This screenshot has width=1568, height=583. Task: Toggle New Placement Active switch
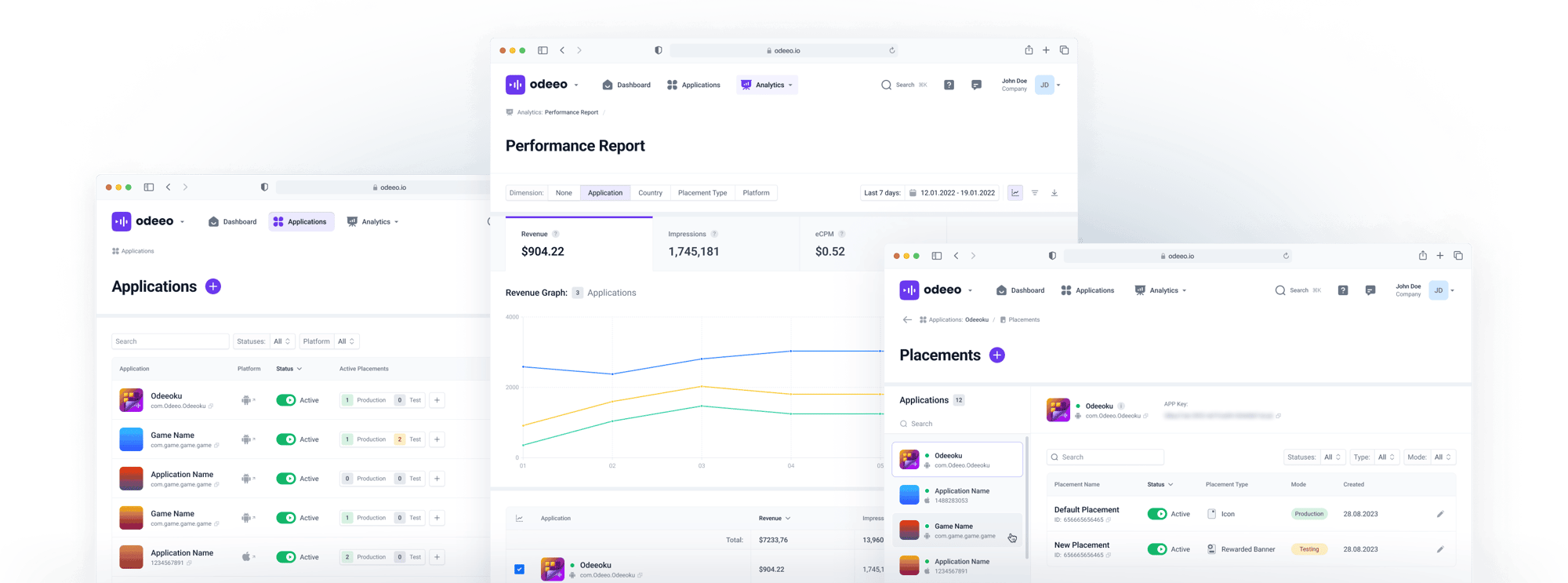(1157, 549)
